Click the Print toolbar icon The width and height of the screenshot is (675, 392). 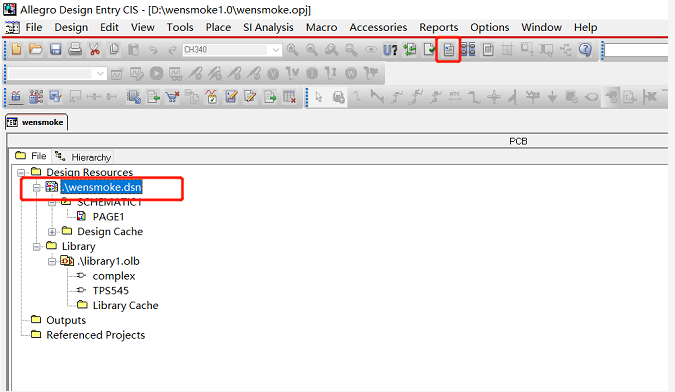pos(74,49)
